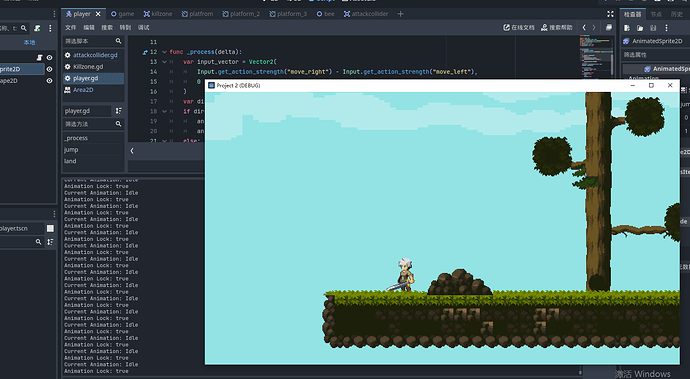Toggle visibility eye of AnimatedSprite2D node
The width and height of the screenshot is (690, 379).
point(49,69)
